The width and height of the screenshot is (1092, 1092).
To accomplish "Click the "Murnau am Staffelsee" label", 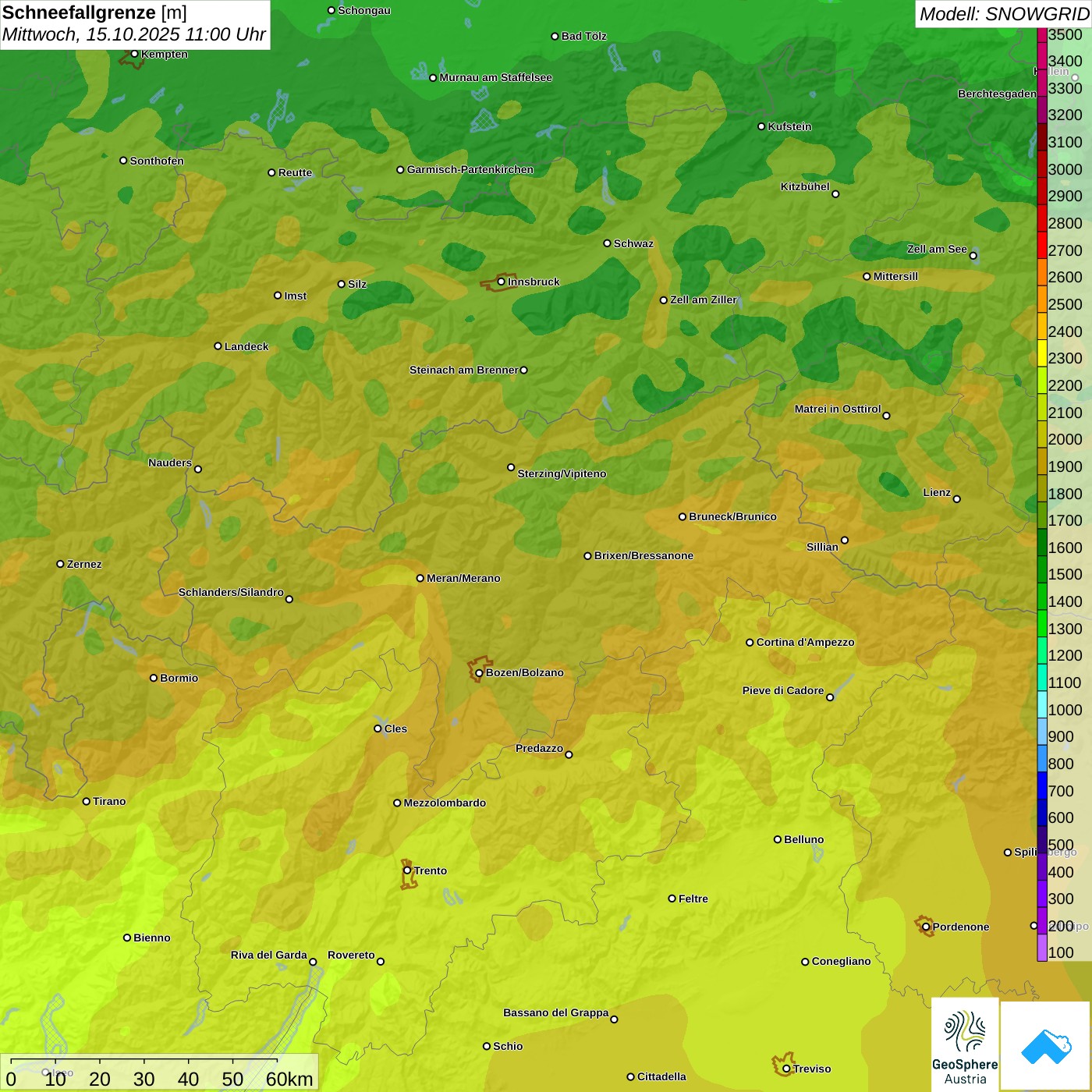I will 495,77.
